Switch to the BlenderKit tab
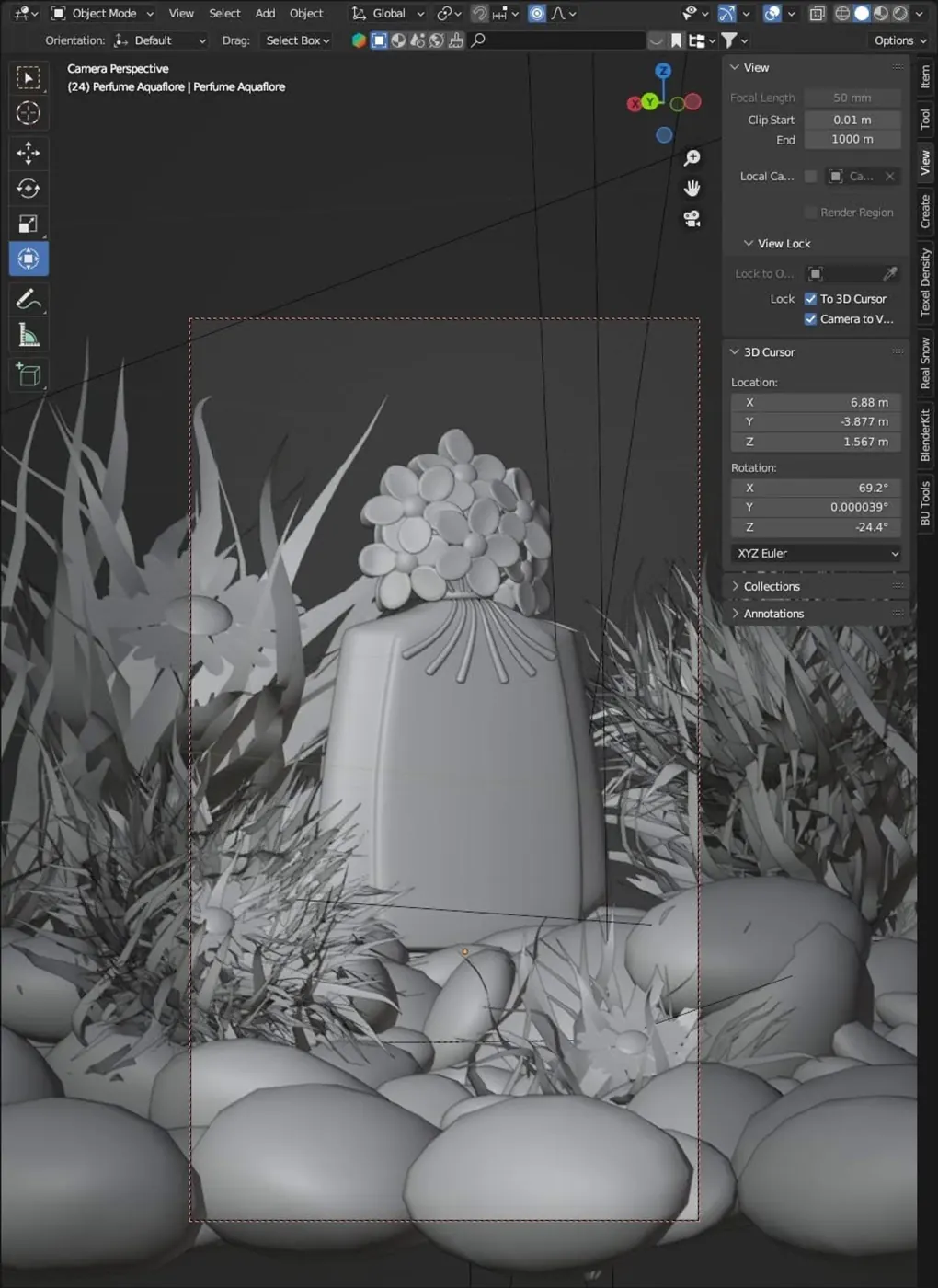Screen dimensions: 938x1288 (926, 435)
